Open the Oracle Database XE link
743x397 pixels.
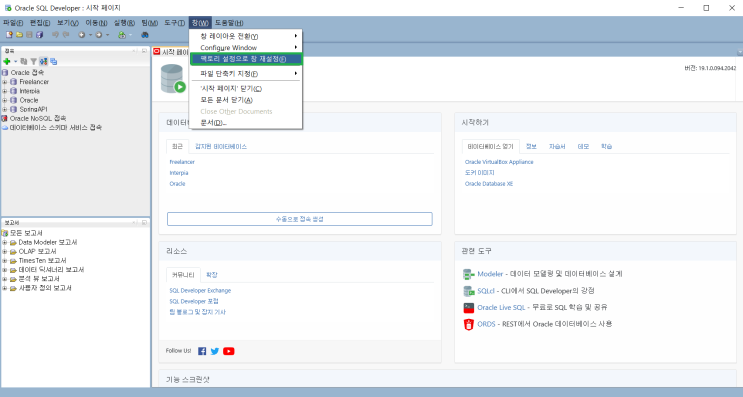coord(489,184)
